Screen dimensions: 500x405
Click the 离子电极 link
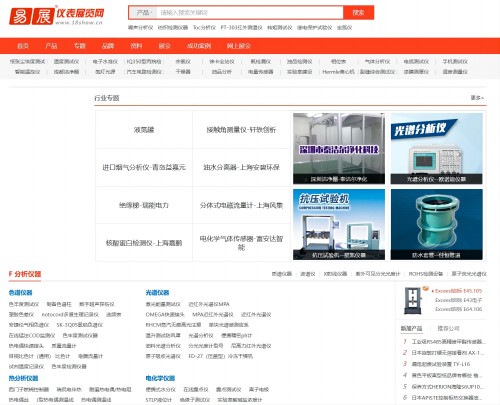259,389
